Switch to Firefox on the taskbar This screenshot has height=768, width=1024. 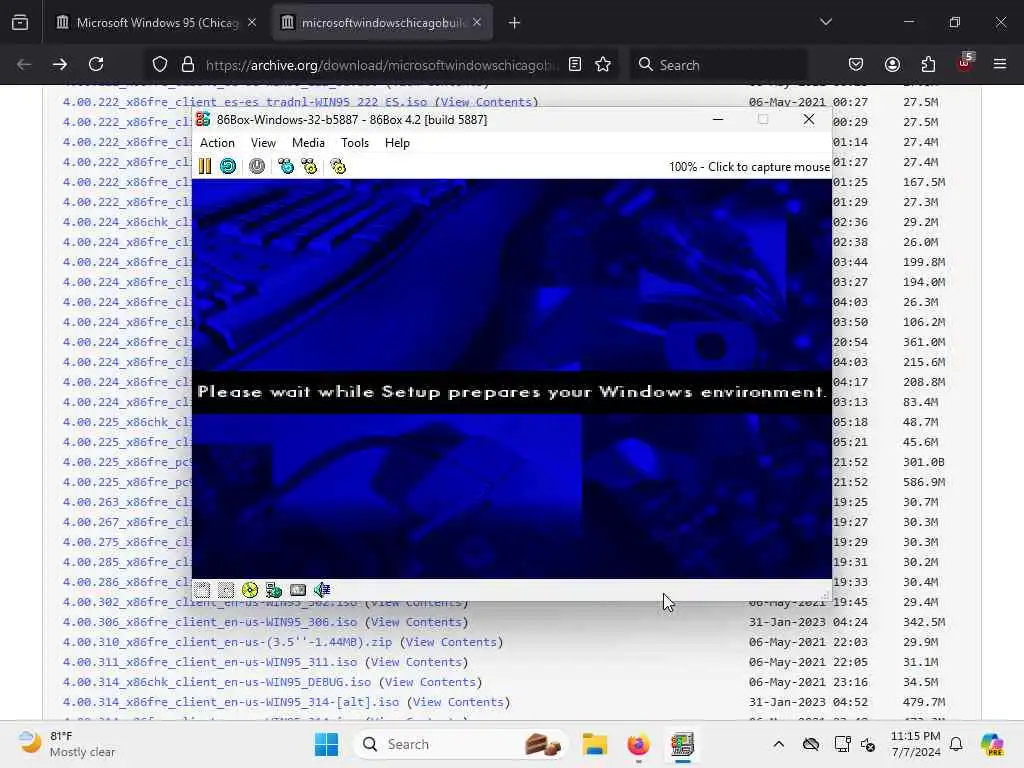coord(638,744)
